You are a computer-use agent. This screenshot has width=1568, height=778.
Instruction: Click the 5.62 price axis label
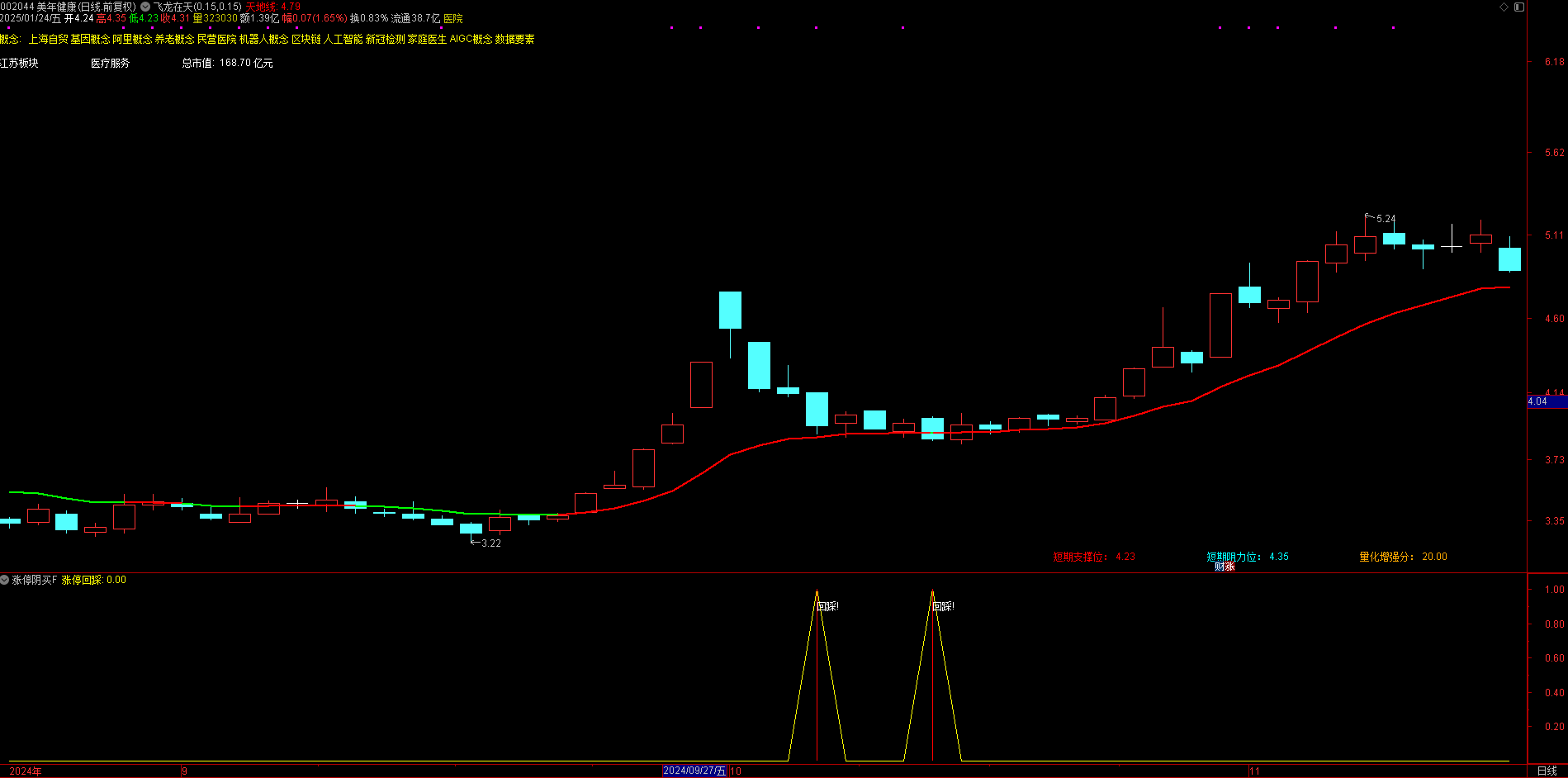point(1554,153)
